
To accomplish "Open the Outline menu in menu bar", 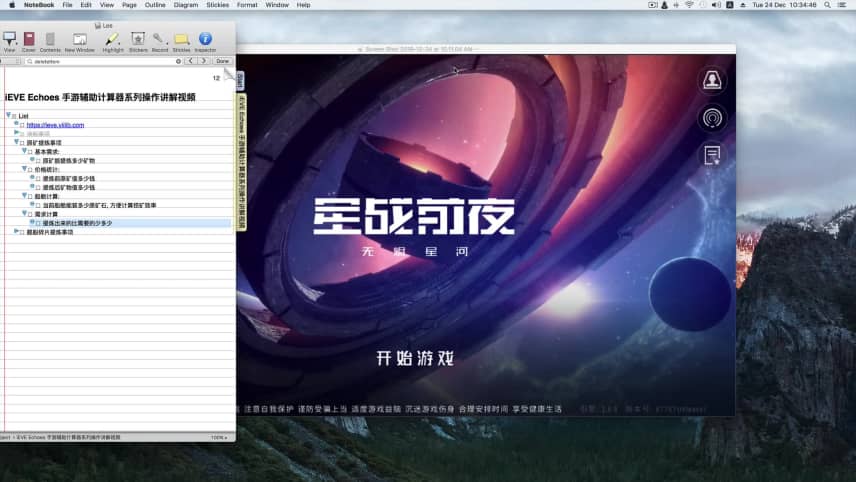I will pyautogui.click(x=155, y=5).
